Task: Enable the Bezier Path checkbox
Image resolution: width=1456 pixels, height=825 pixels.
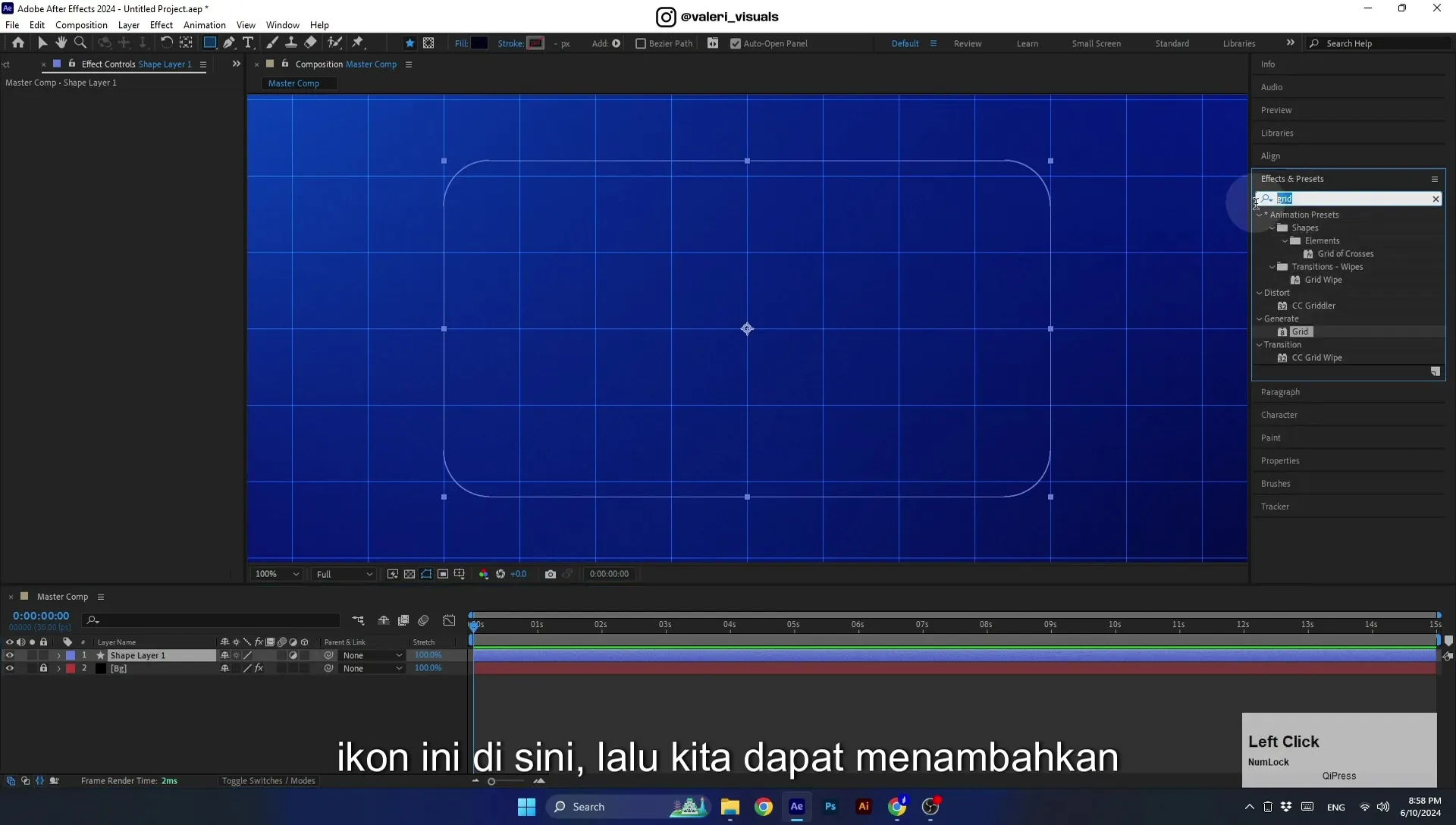Action: 641,43
